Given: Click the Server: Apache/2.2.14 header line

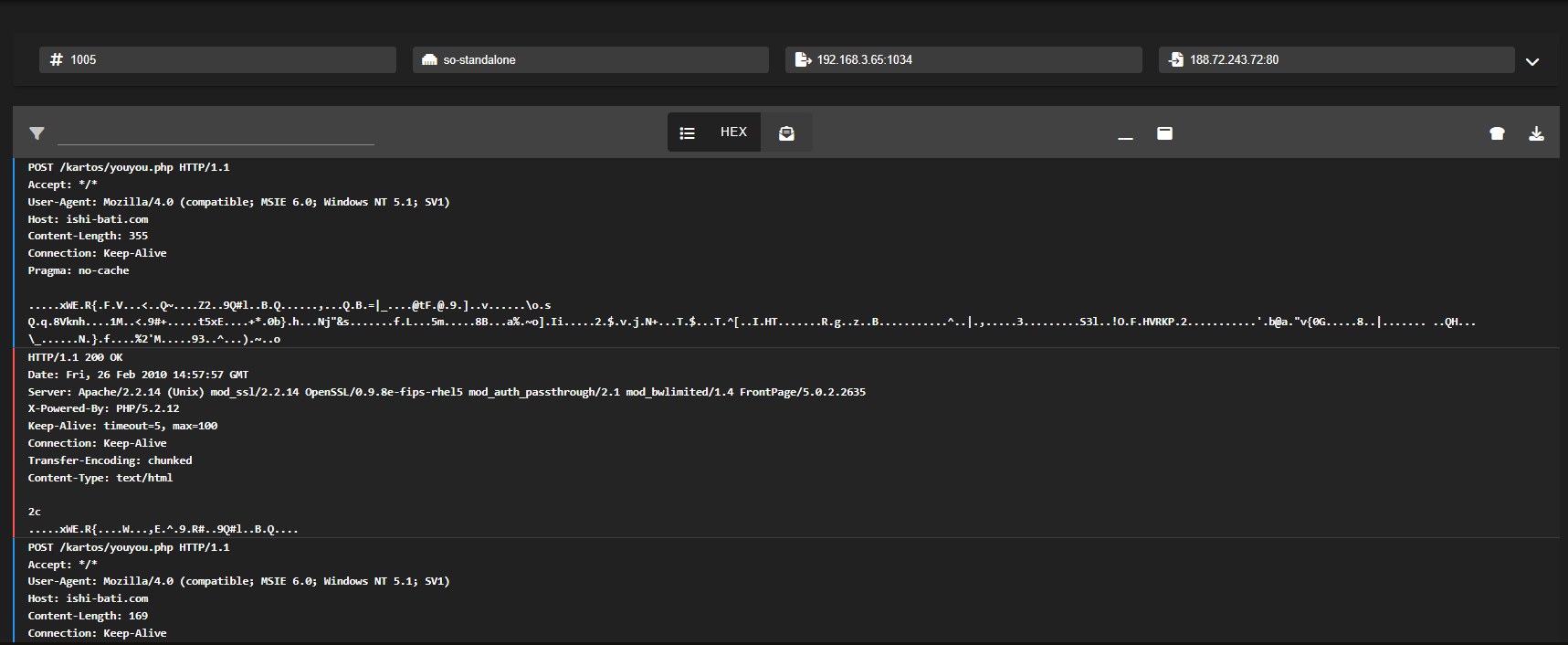Looking at the screenshot, I should click(447, 392).
